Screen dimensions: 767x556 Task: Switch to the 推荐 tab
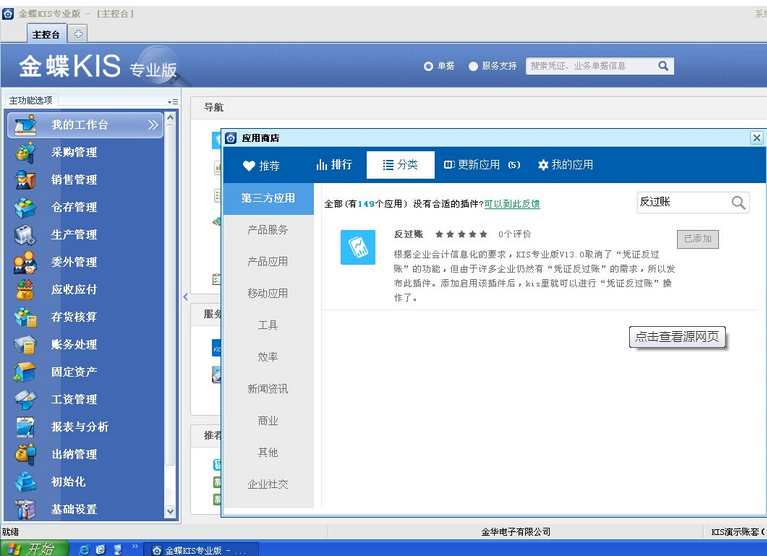pos(261,165)
